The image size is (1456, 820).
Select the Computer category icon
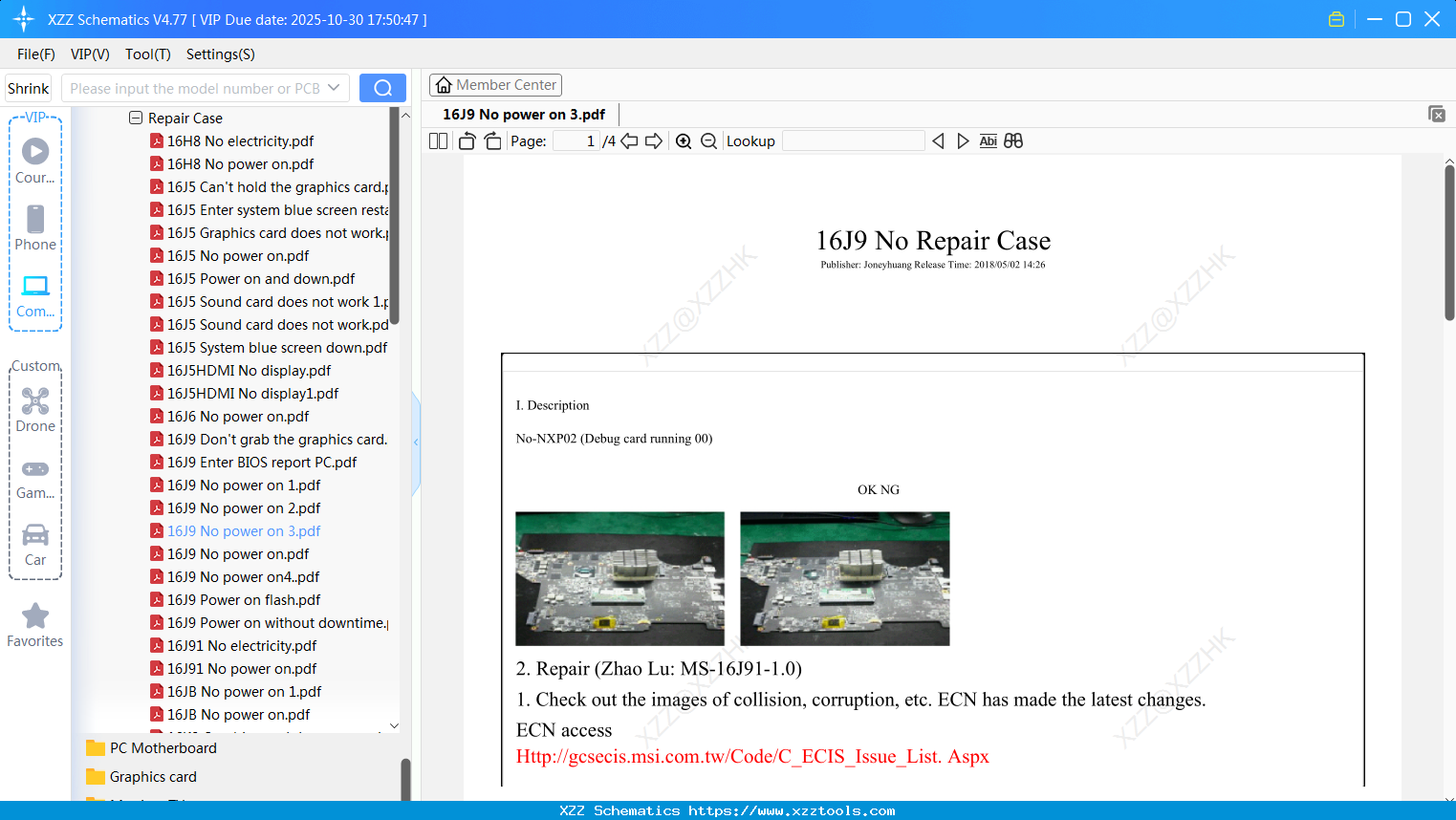(x=35, y=295)
